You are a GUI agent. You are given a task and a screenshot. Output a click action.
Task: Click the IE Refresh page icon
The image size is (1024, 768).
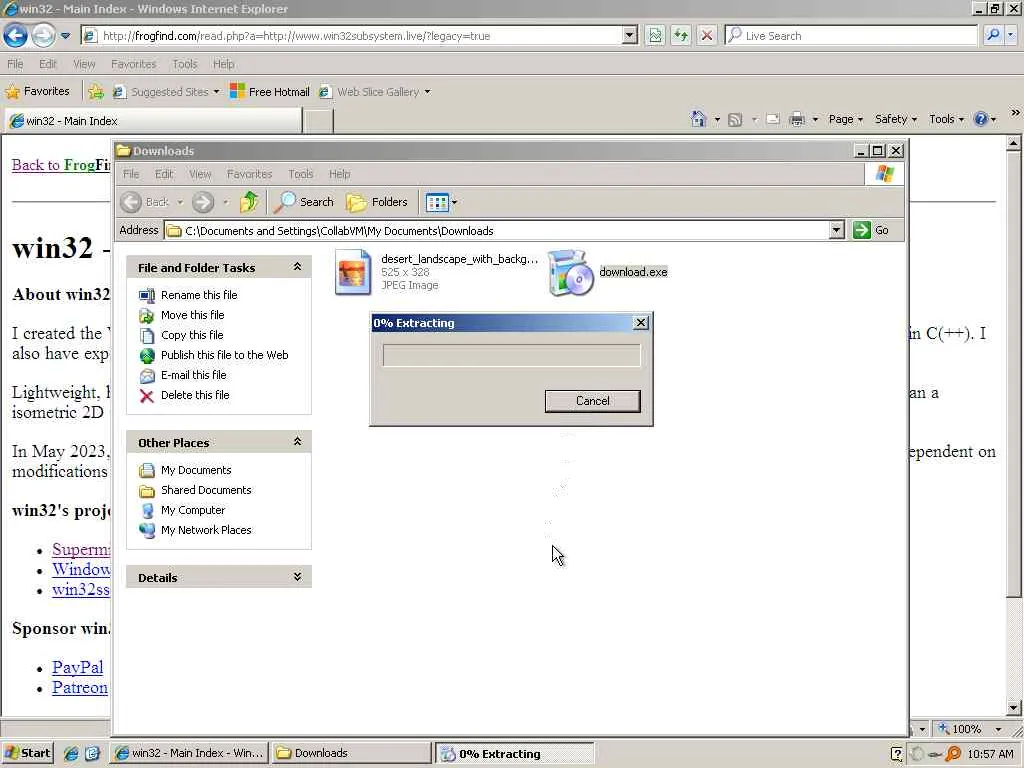tap(681, 35)
